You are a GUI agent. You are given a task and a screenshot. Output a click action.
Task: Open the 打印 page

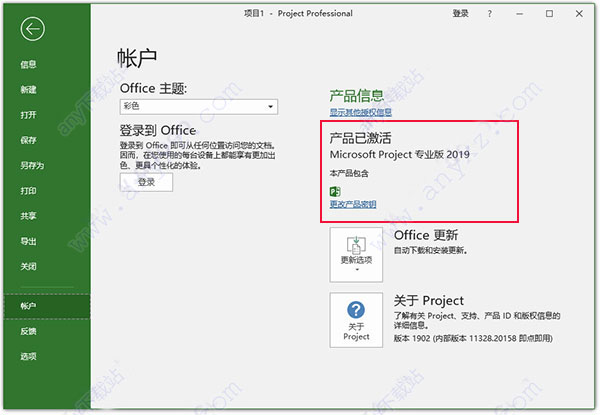click(x=28, y=190)
